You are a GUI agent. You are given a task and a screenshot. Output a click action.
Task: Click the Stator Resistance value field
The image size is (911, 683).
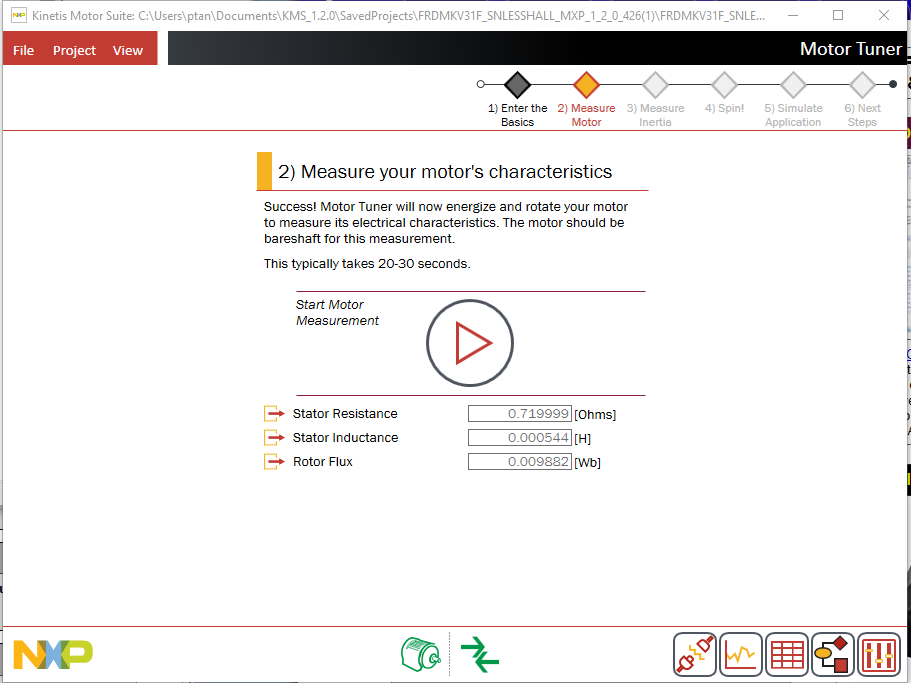[x=519, y=414]
